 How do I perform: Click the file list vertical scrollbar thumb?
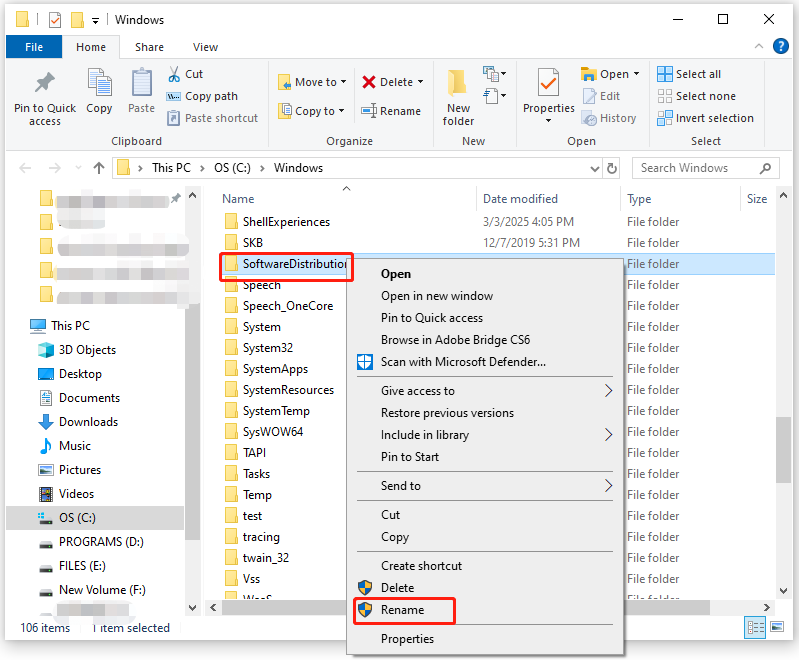point(783,450)
